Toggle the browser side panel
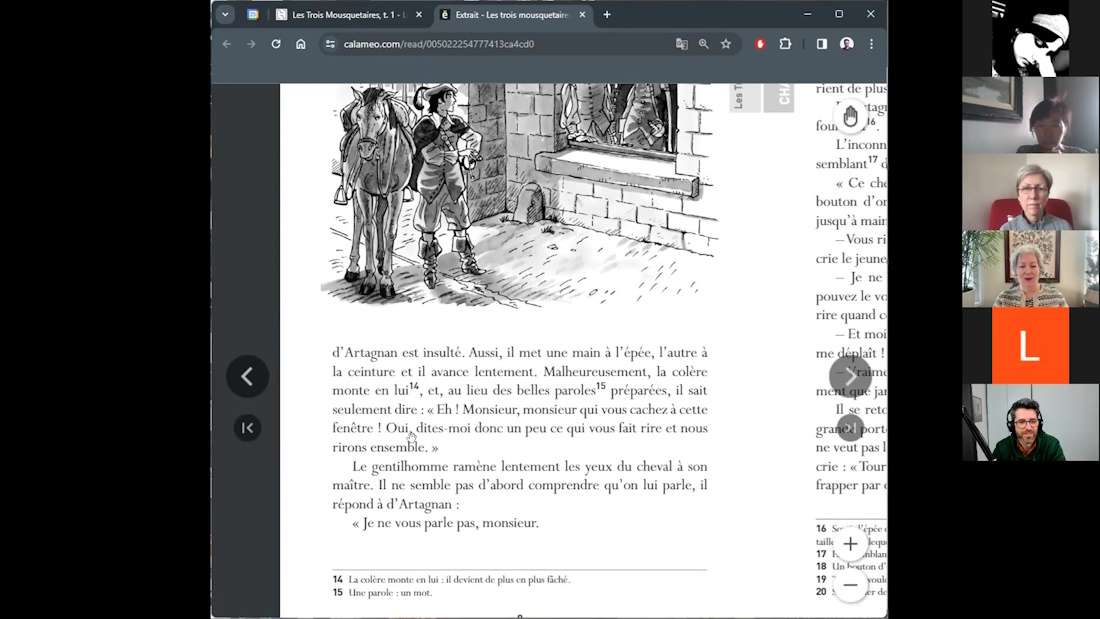The image size is (1100, 619). [821, 44]
